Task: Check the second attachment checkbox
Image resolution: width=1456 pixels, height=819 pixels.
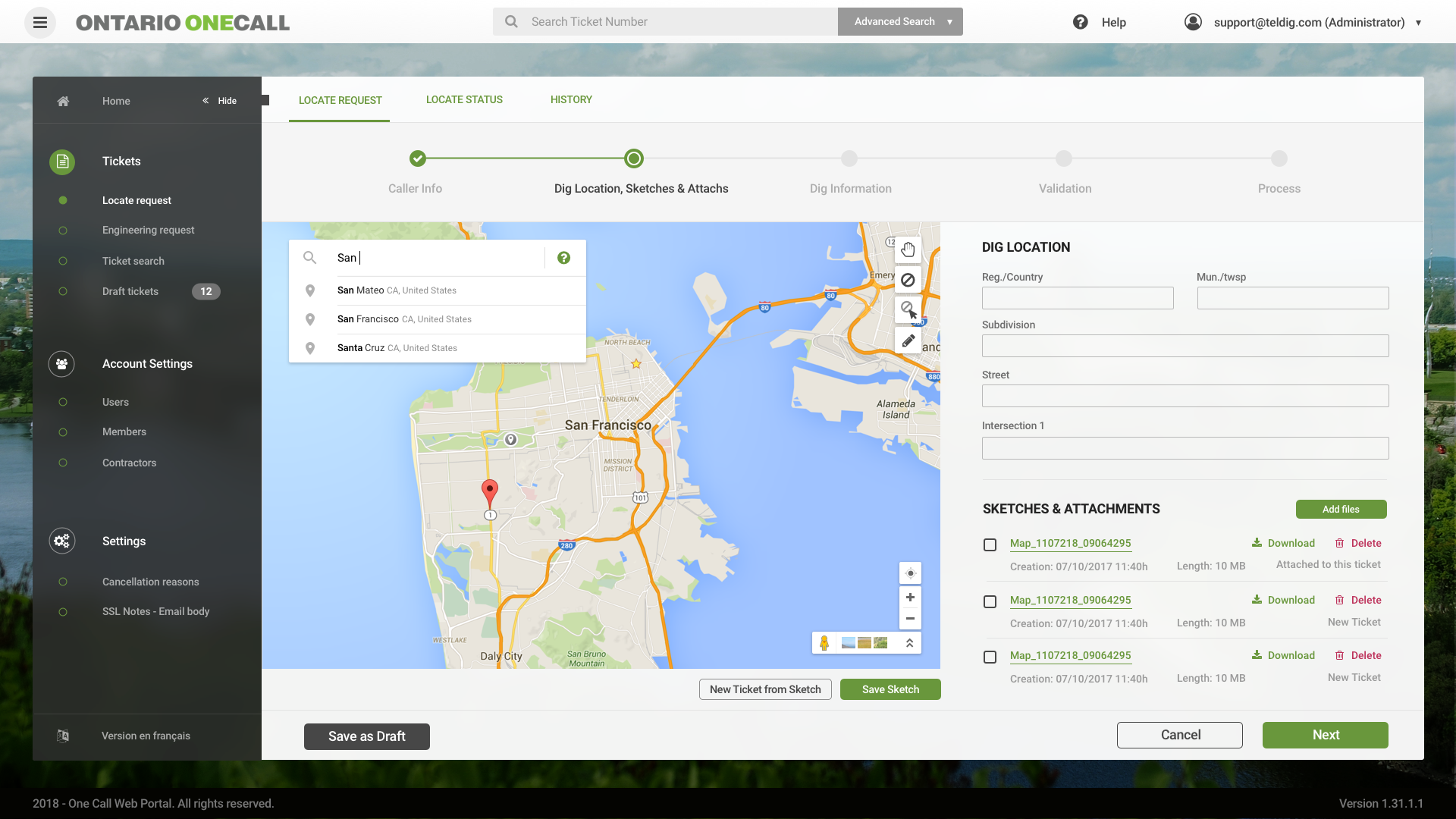Action: tap(990, 601)
